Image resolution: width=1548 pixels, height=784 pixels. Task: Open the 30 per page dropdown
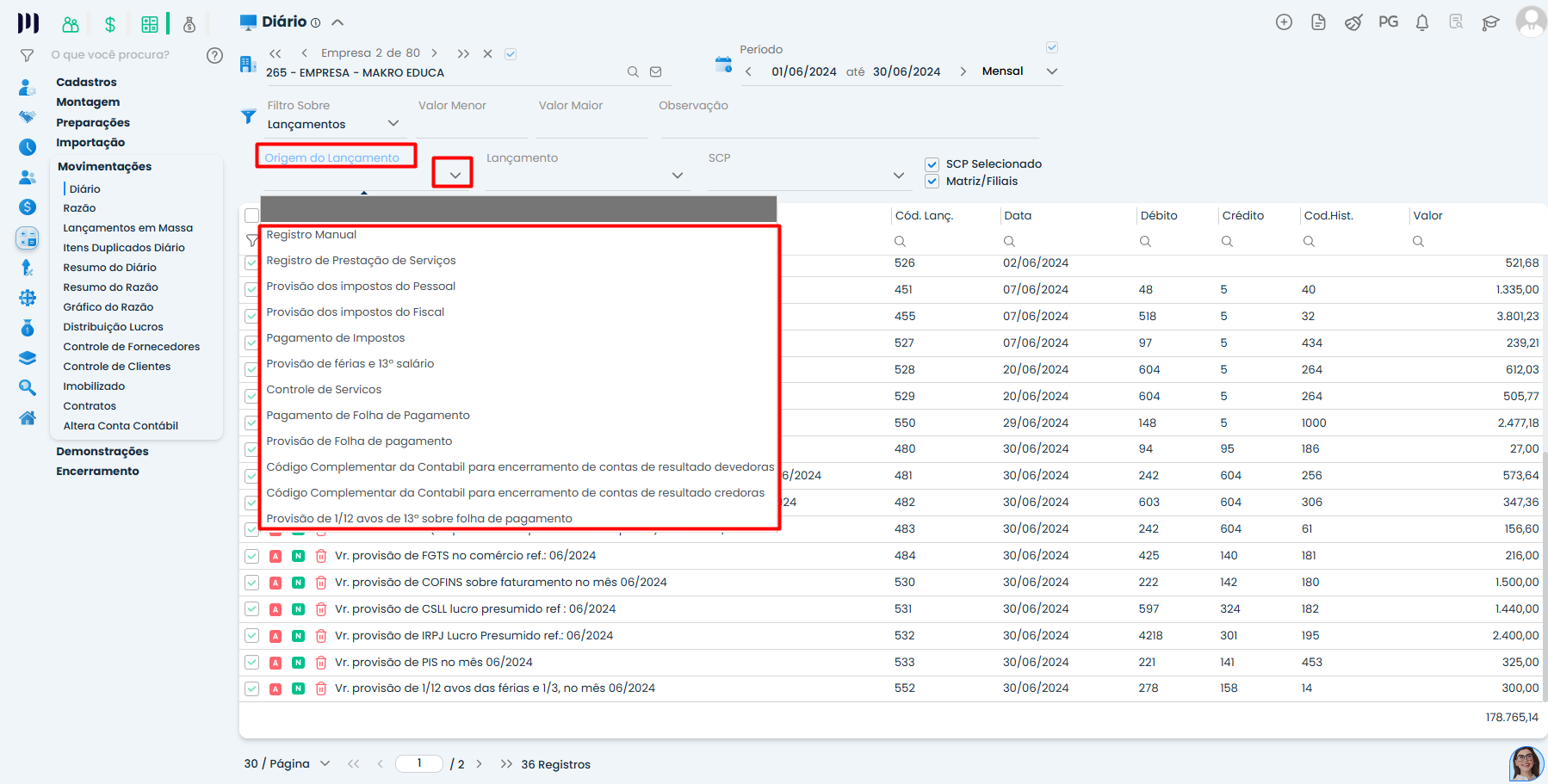[325, 763]
